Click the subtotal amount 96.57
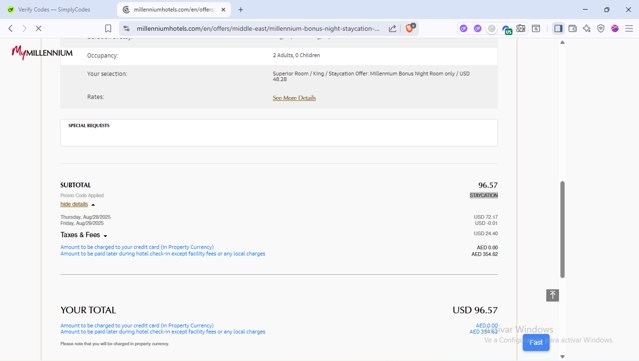The height and width of the screenshot is (361, 639). click(488, 185)
